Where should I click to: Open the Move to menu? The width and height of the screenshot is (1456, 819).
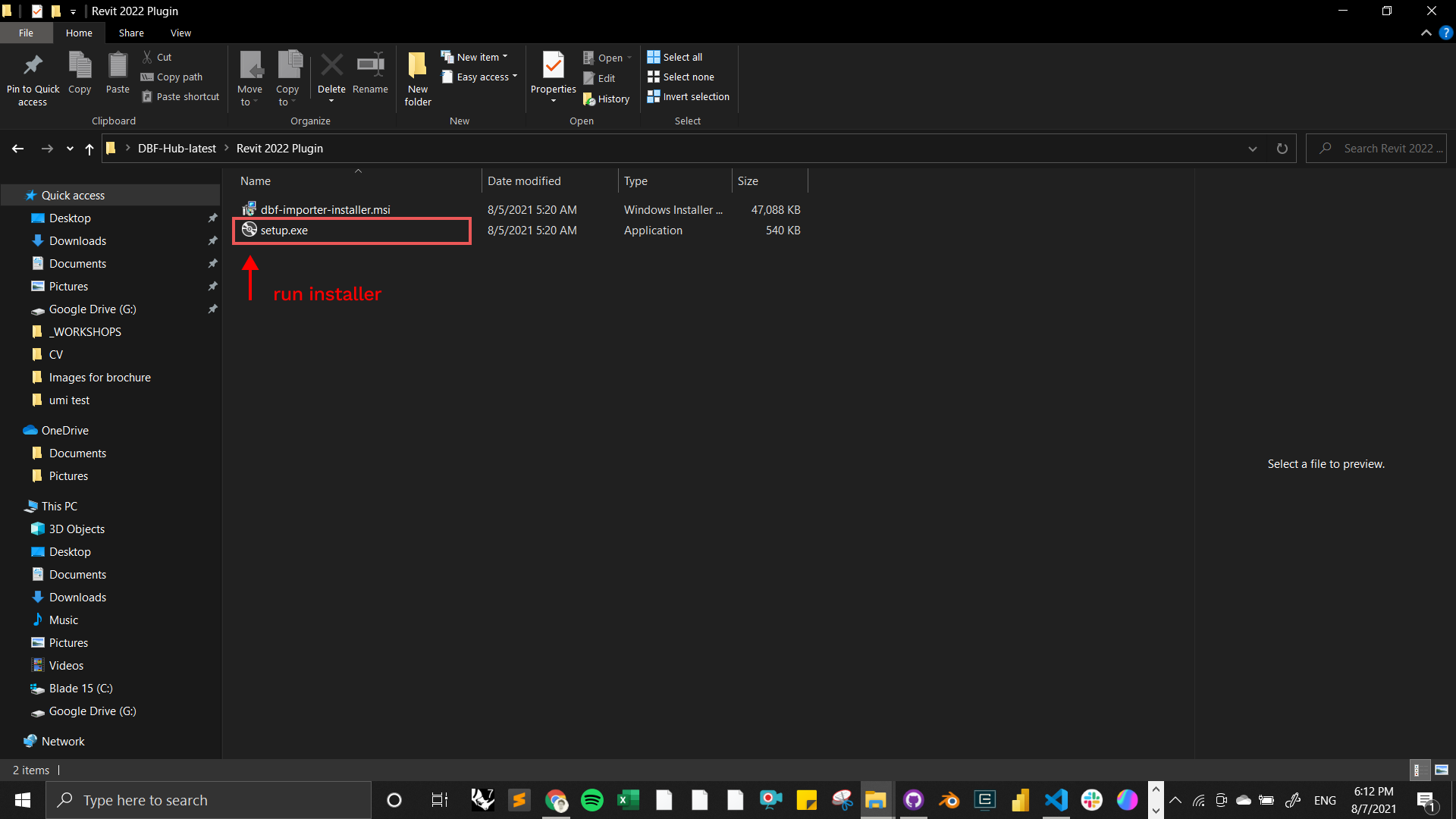(249, 79)
